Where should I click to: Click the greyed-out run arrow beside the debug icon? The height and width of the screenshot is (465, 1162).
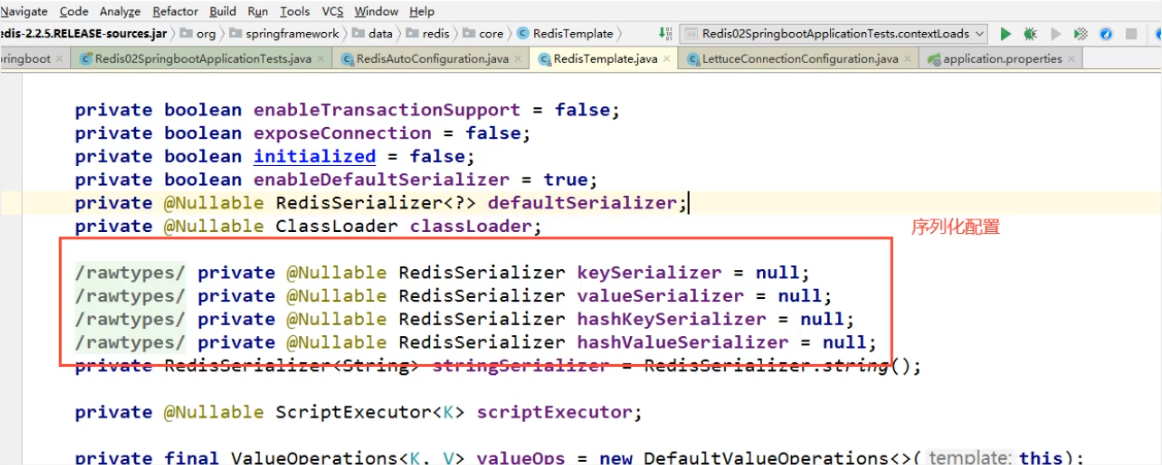tap(1056, 33)
